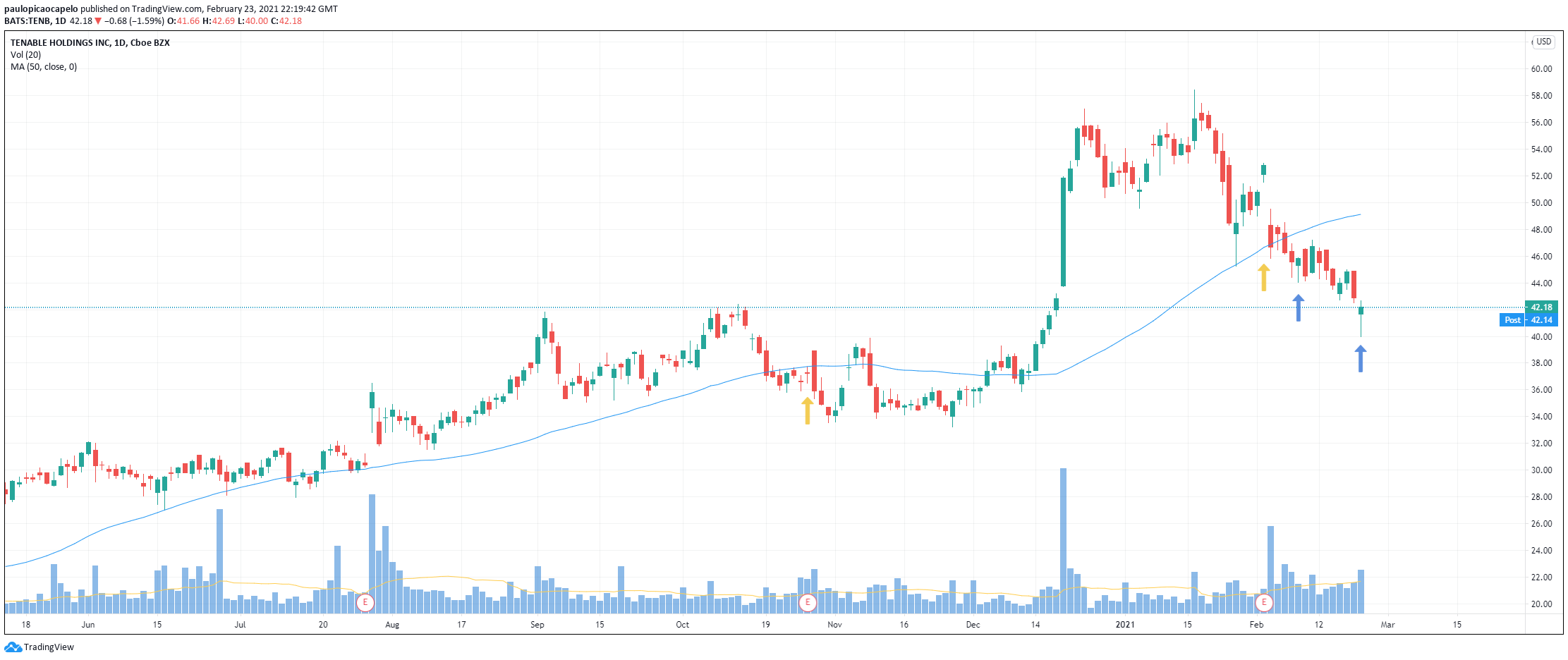Click the Sep label on time axis

click(537, 625)
